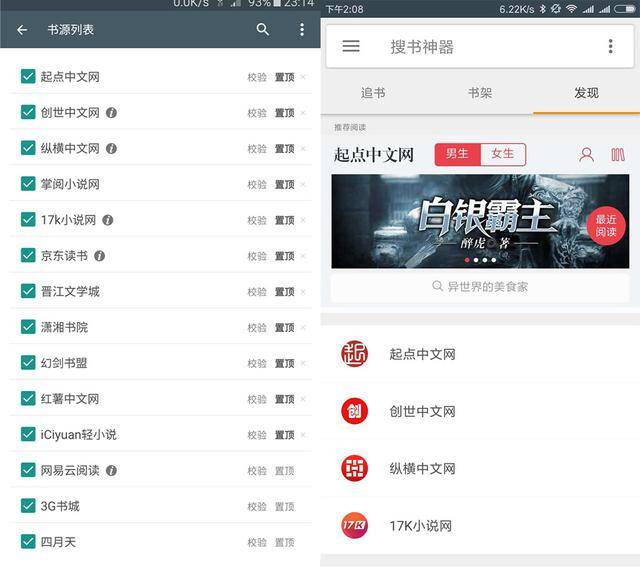Uncheck the 创世中文网 source checkbox

pyautogui.click(x=28, y=112)
